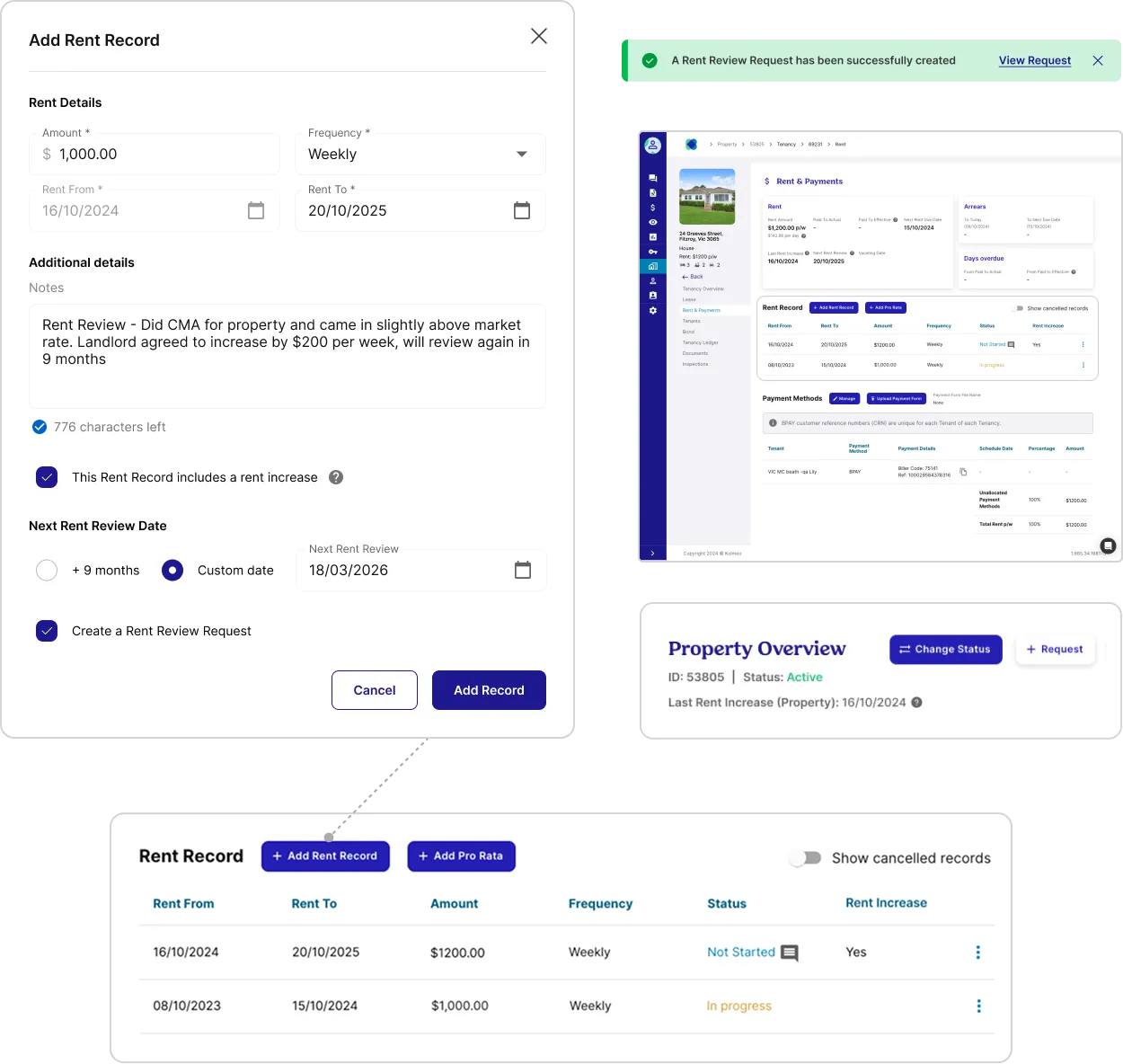The height and width of the screenshot is (1064, 1123).
Task: Open three-dot menu for $1200.00 row in small screenshot
Action: [x=1083, y=344]
